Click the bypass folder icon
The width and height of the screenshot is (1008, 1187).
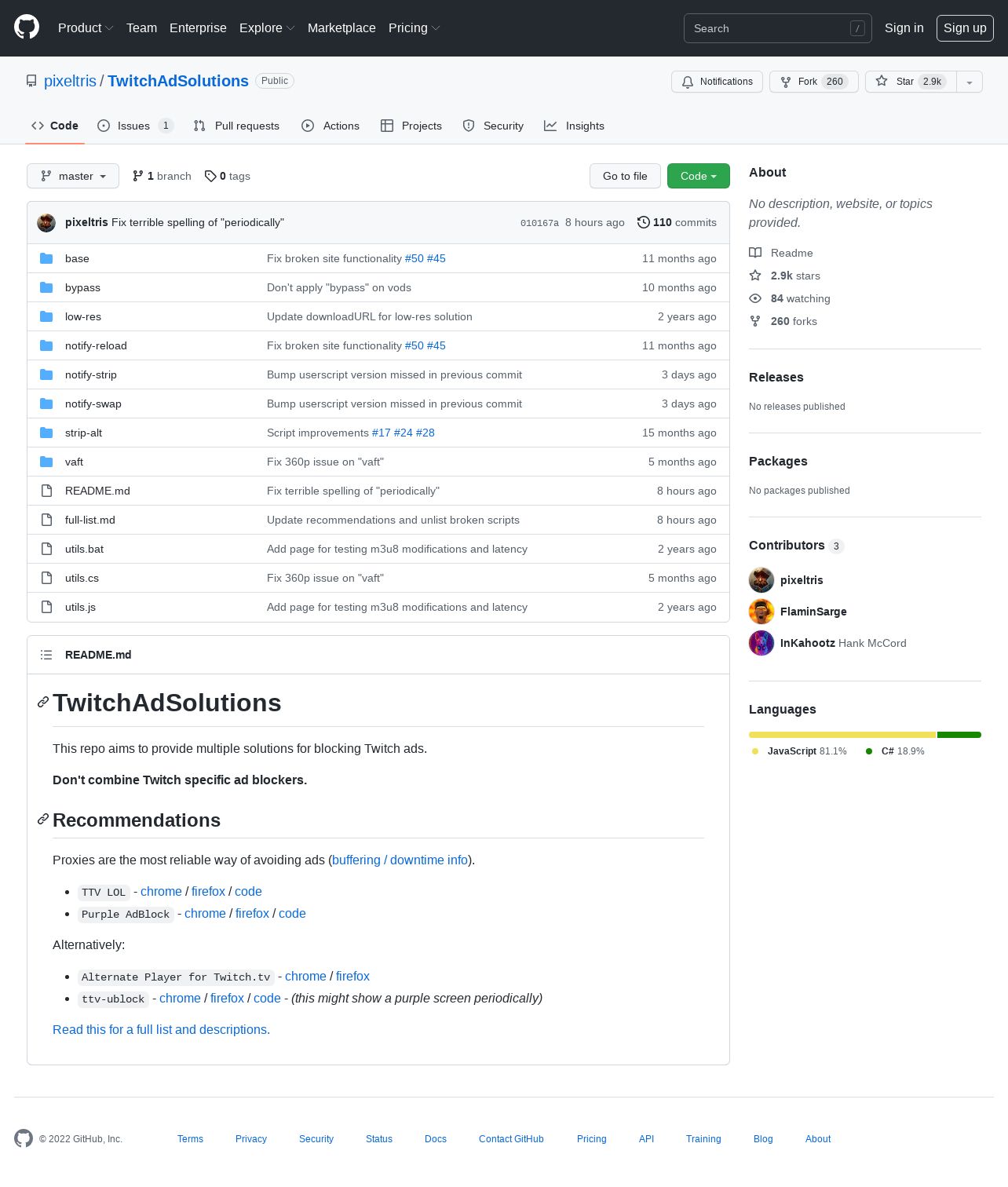pyautogui.click(x=46, y=287)
